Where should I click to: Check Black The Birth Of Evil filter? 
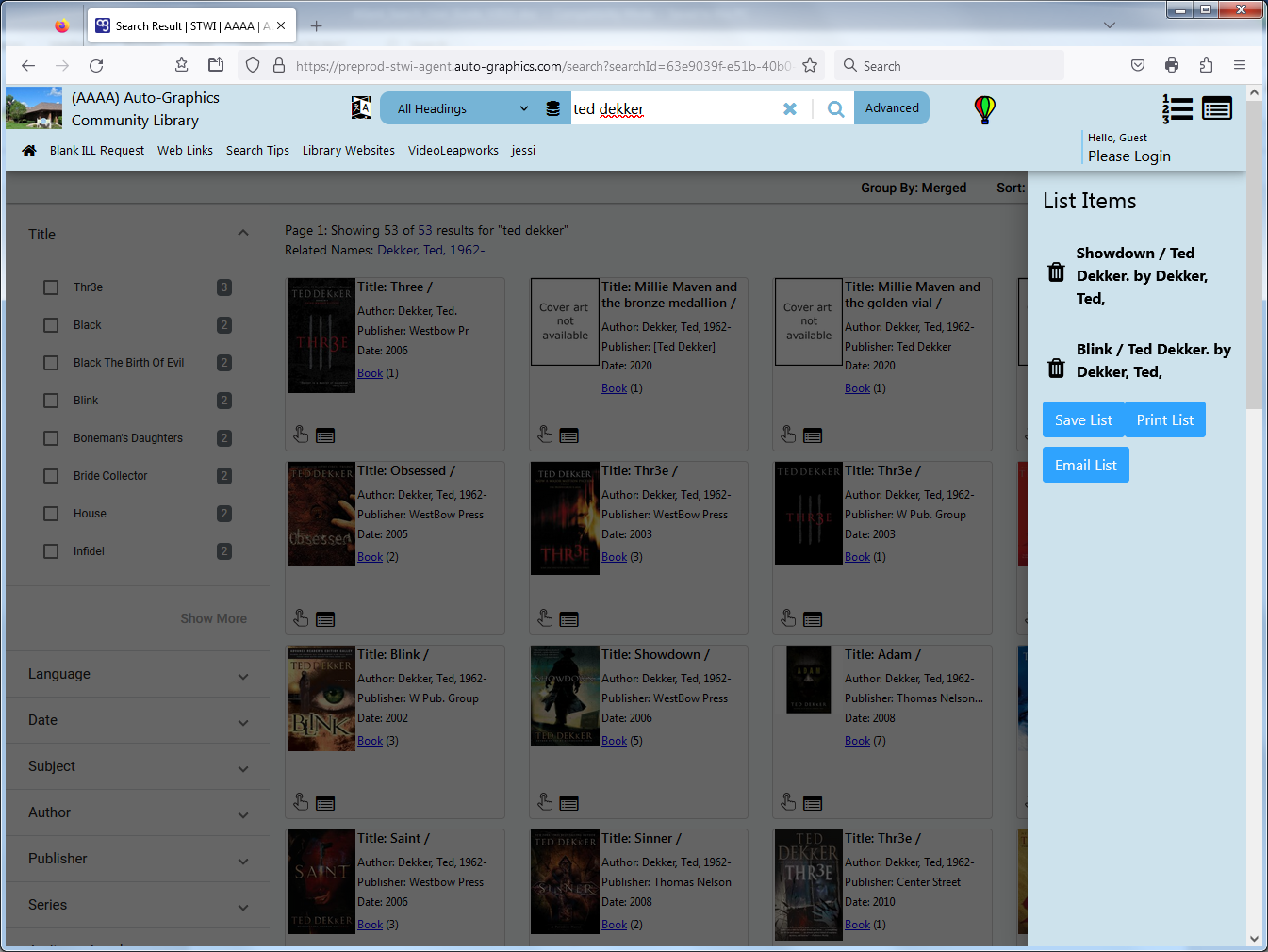tap(51, 363)
